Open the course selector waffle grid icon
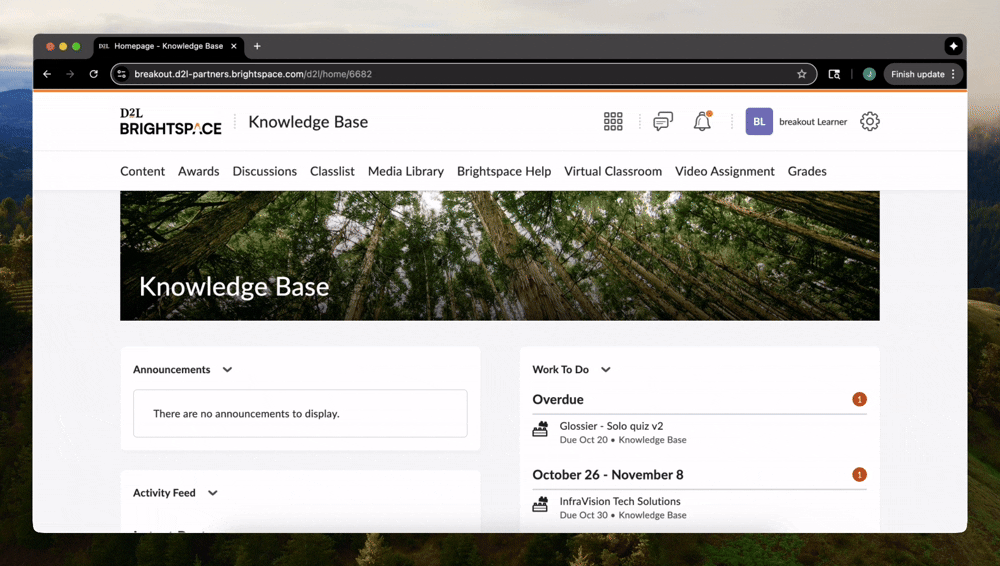This screenshot has width=1000, height=566. 613,121
